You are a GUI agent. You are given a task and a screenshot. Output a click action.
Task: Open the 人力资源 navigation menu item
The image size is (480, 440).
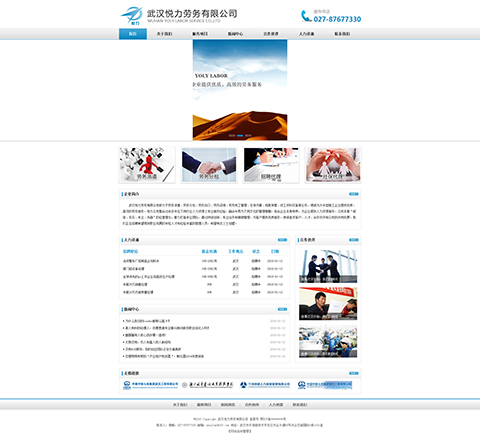(x=306, y=34)
